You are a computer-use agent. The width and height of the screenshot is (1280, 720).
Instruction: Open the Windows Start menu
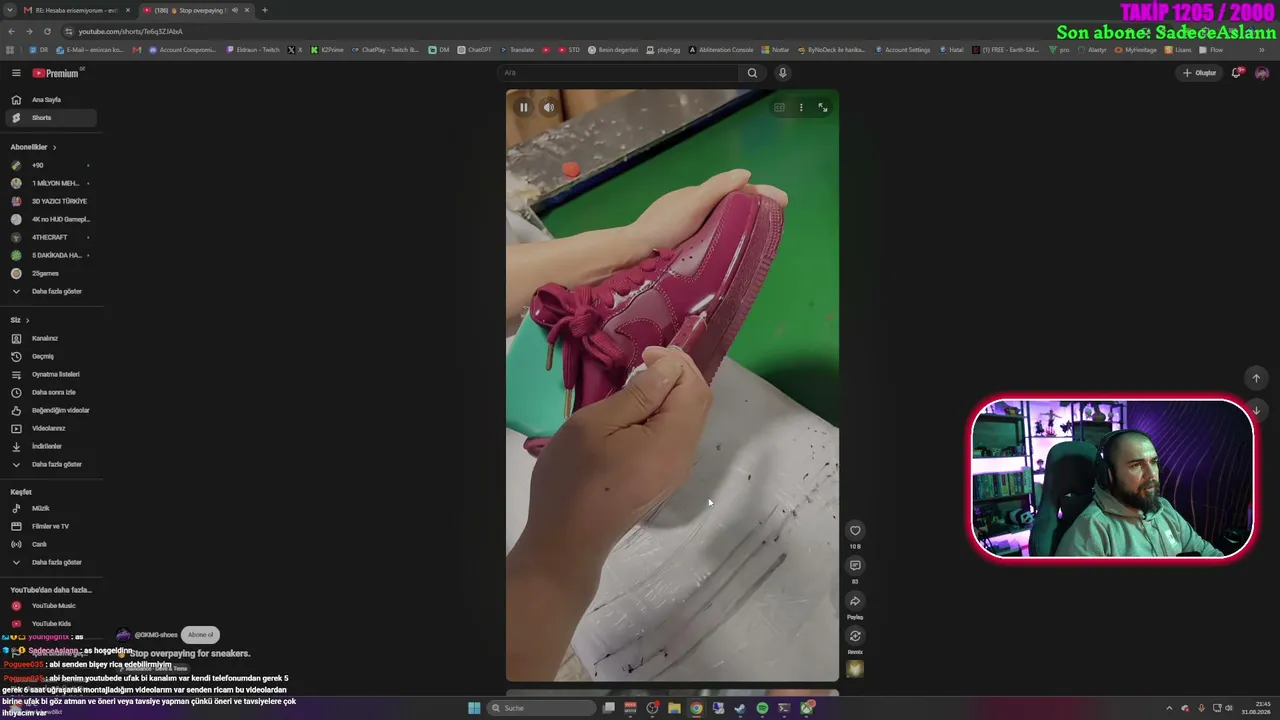(x=474, y=708)
